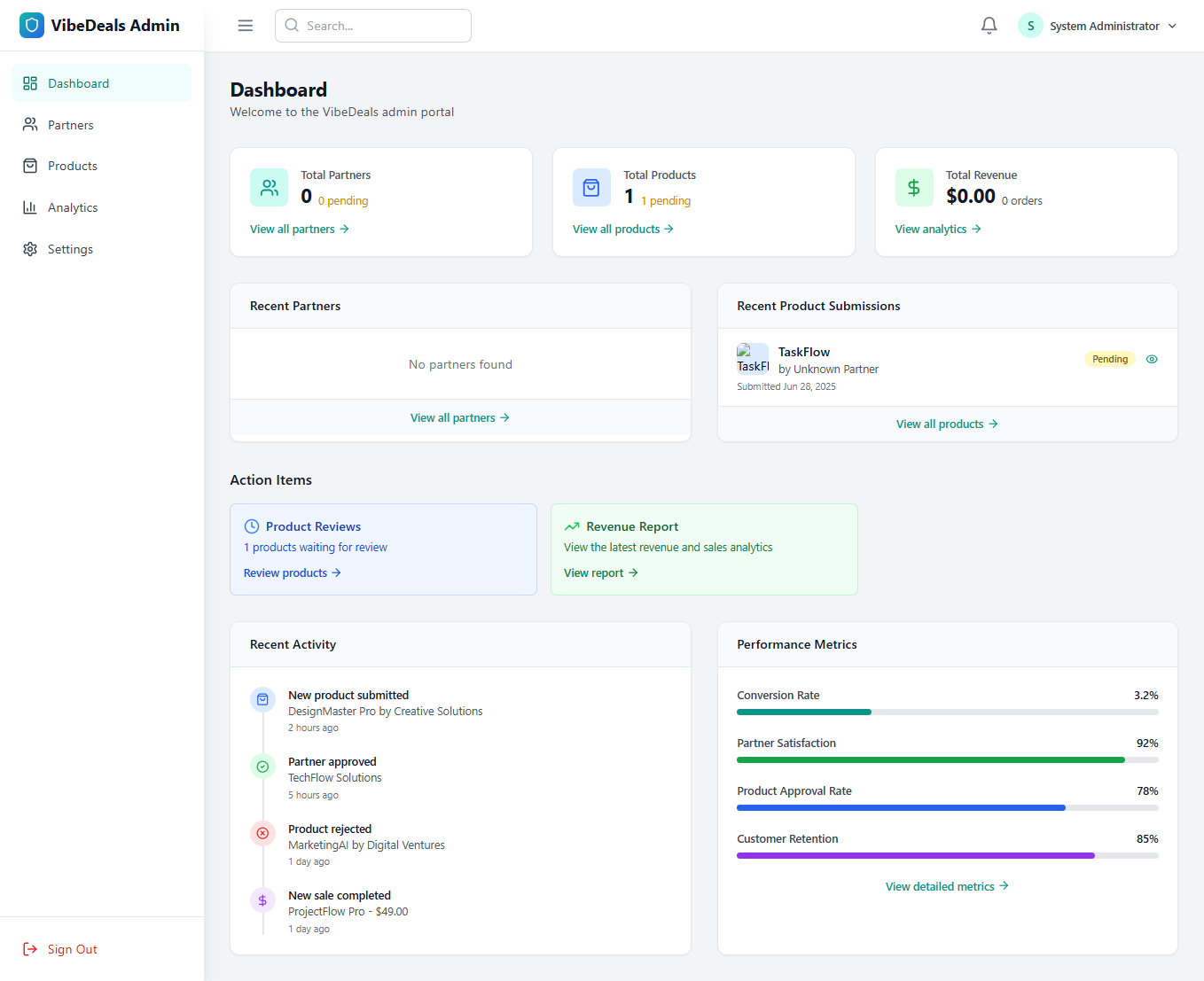Image resolution: width=1204 pixels, height=981 pixels.
Task: Expand the System Administrator account menu
Action: pyautogui.click(x=1101, y=26)
